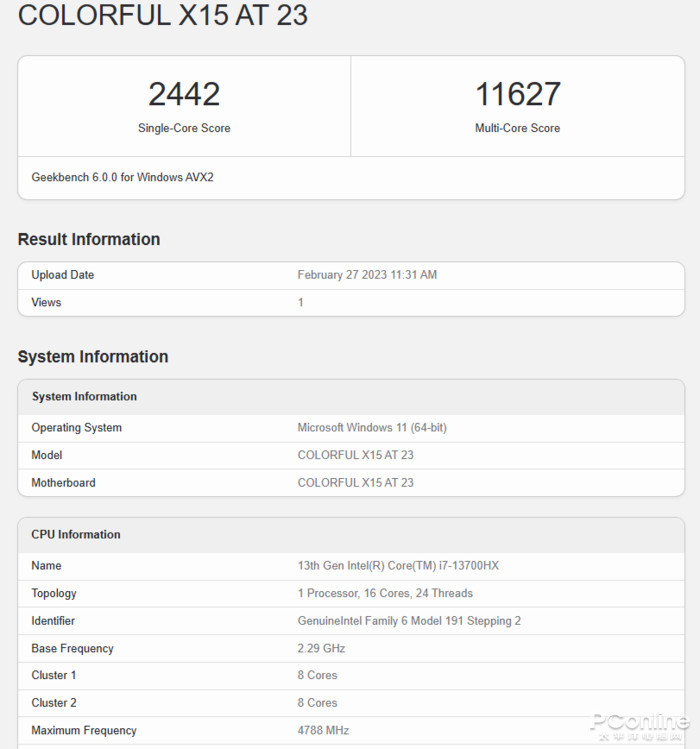Screen dimensions: 700x749
Task: Click the Cluster 2 label
Action: [54, 703]
